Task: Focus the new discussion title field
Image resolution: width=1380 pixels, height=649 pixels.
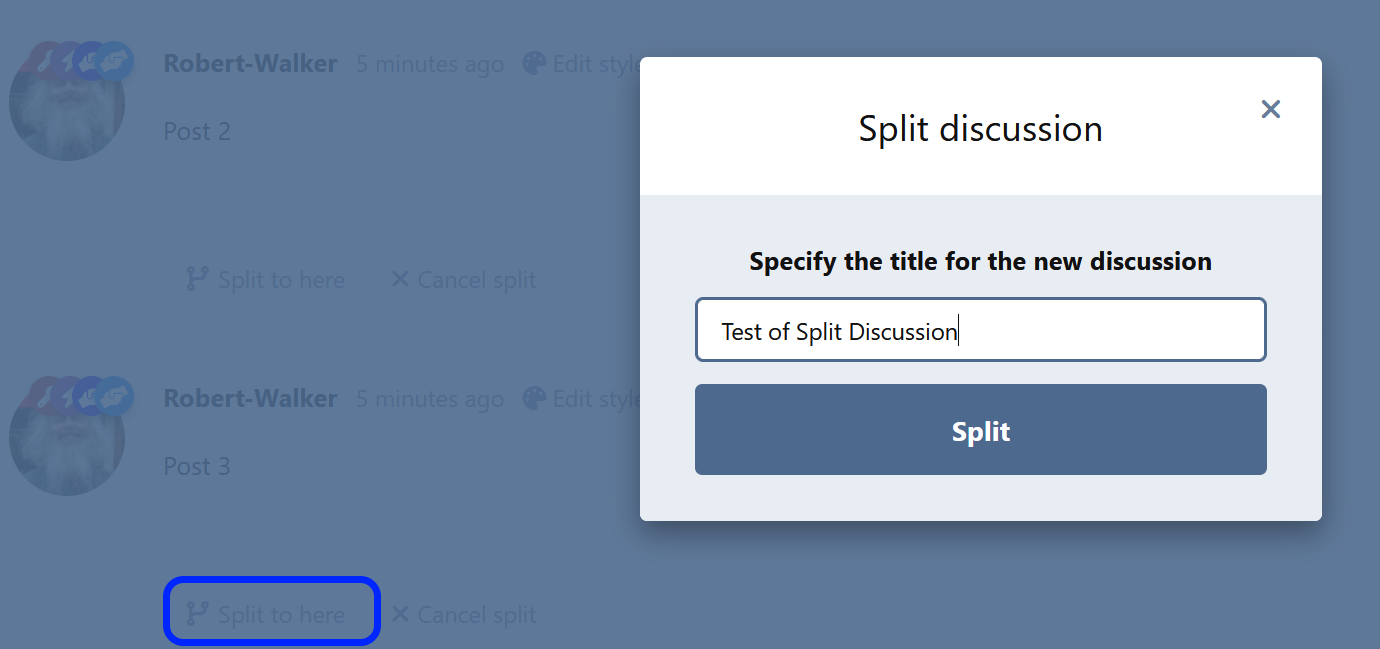Action: point(980,330)
